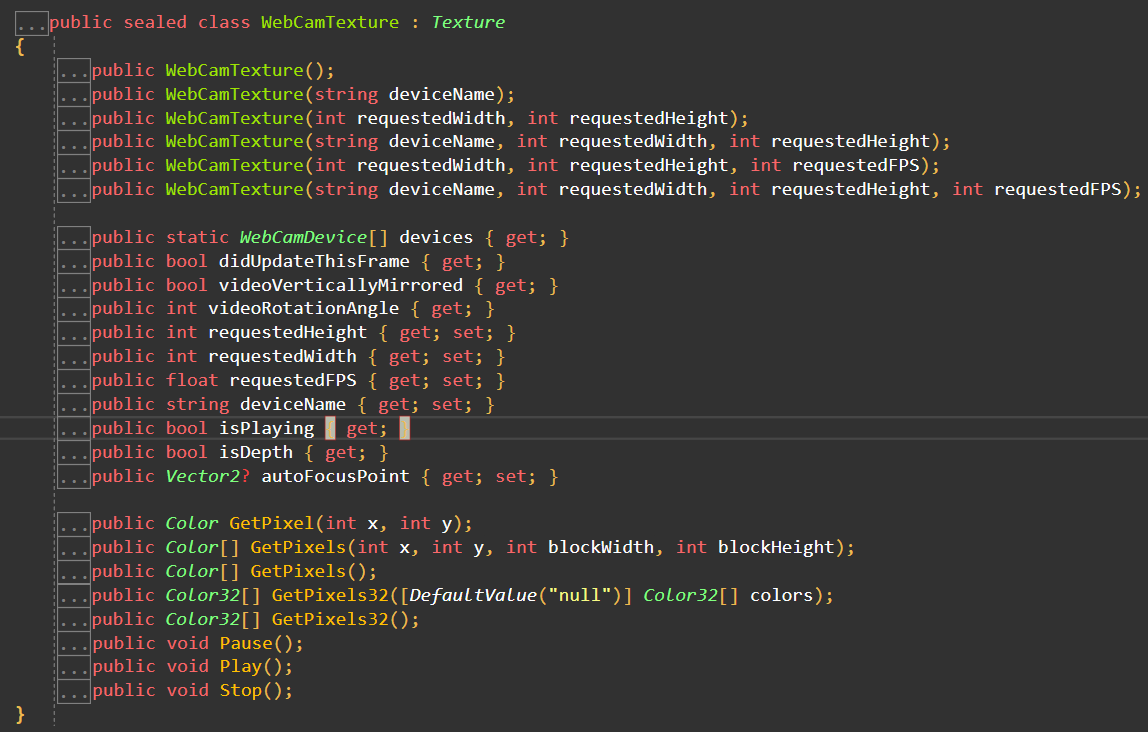Expand ellipsis before videoVerticallyMirrored property
The height and width of the screenshot is (732, 1148).
tap(74, 285)
